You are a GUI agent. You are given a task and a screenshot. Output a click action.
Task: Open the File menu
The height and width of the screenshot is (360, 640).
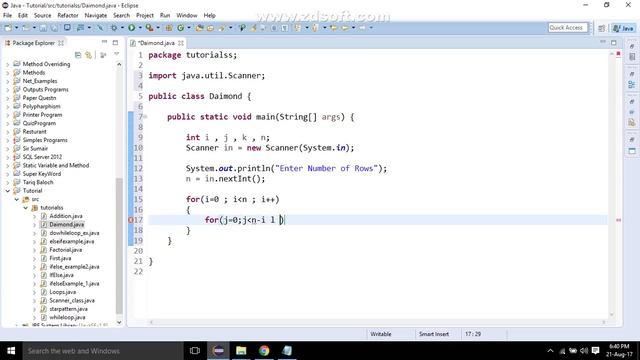click(x=7, y=16)
